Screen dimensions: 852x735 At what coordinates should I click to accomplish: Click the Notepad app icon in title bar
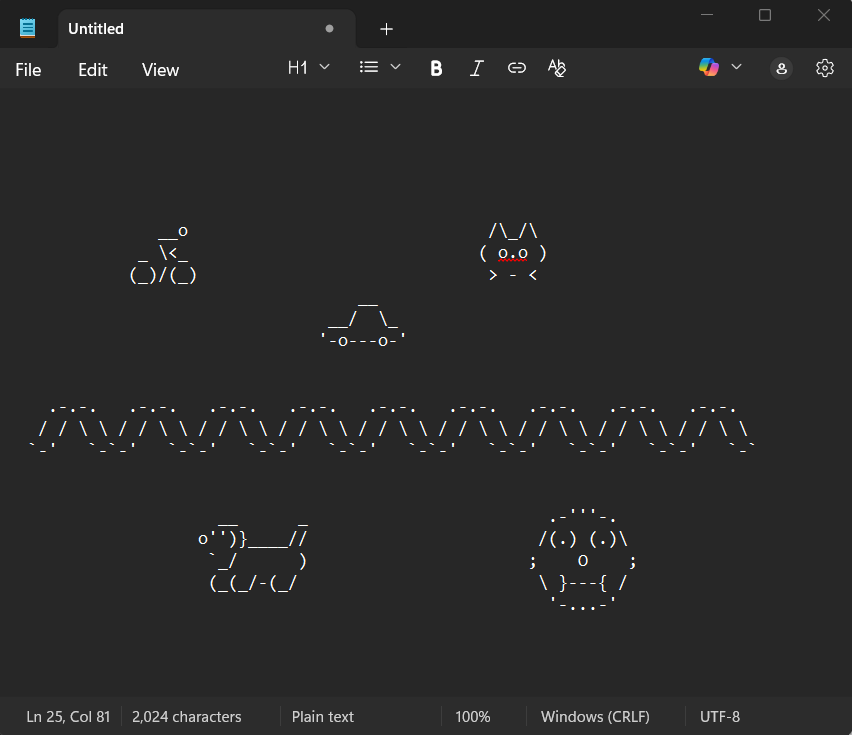28,28
